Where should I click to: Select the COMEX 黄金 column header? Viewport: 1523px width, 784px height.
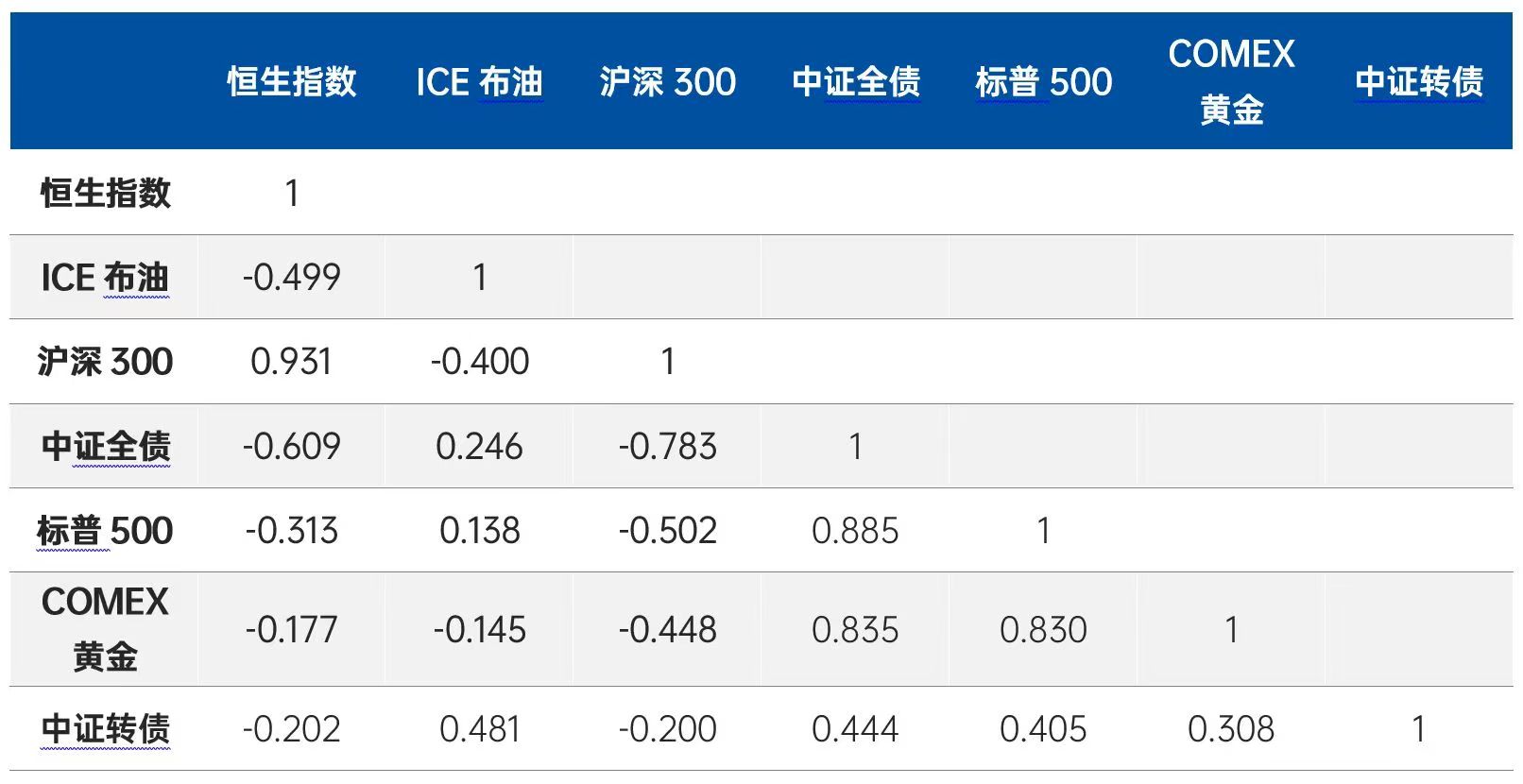(x=1231, y=82)
